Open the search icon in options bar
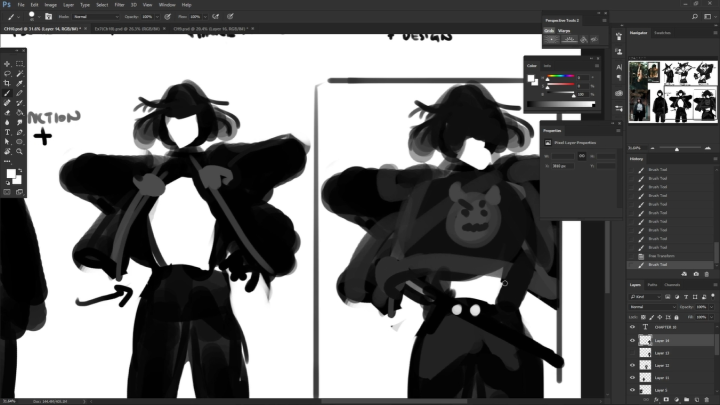This screenshot has height=405, width=720. click(695, 17)
